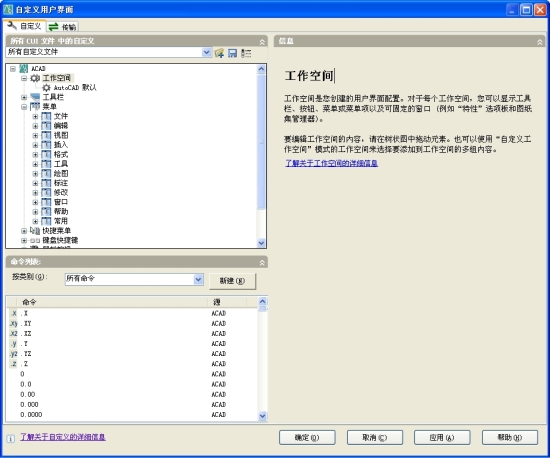Expand the 键盘快捷键 tree node

tap(24, 240)
